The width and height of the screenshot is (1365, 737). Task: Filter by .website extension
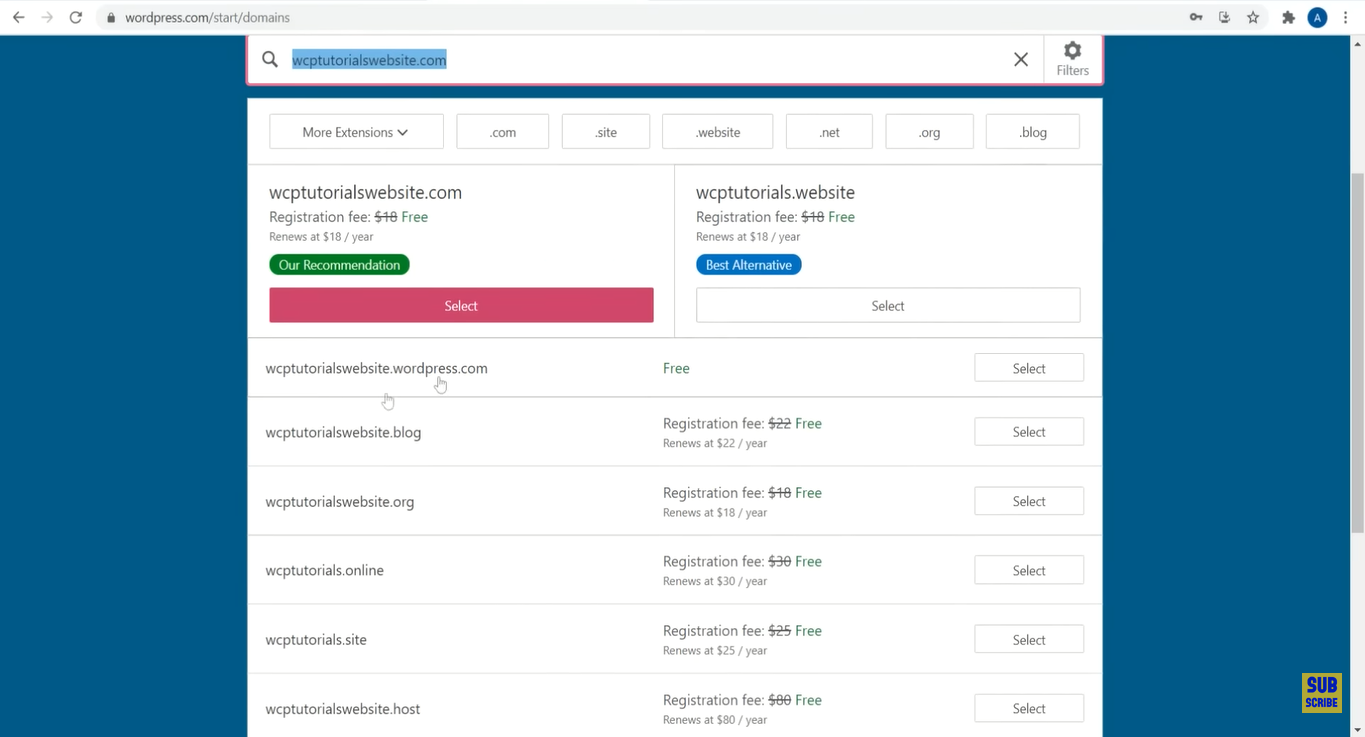(x=717, y=132)
